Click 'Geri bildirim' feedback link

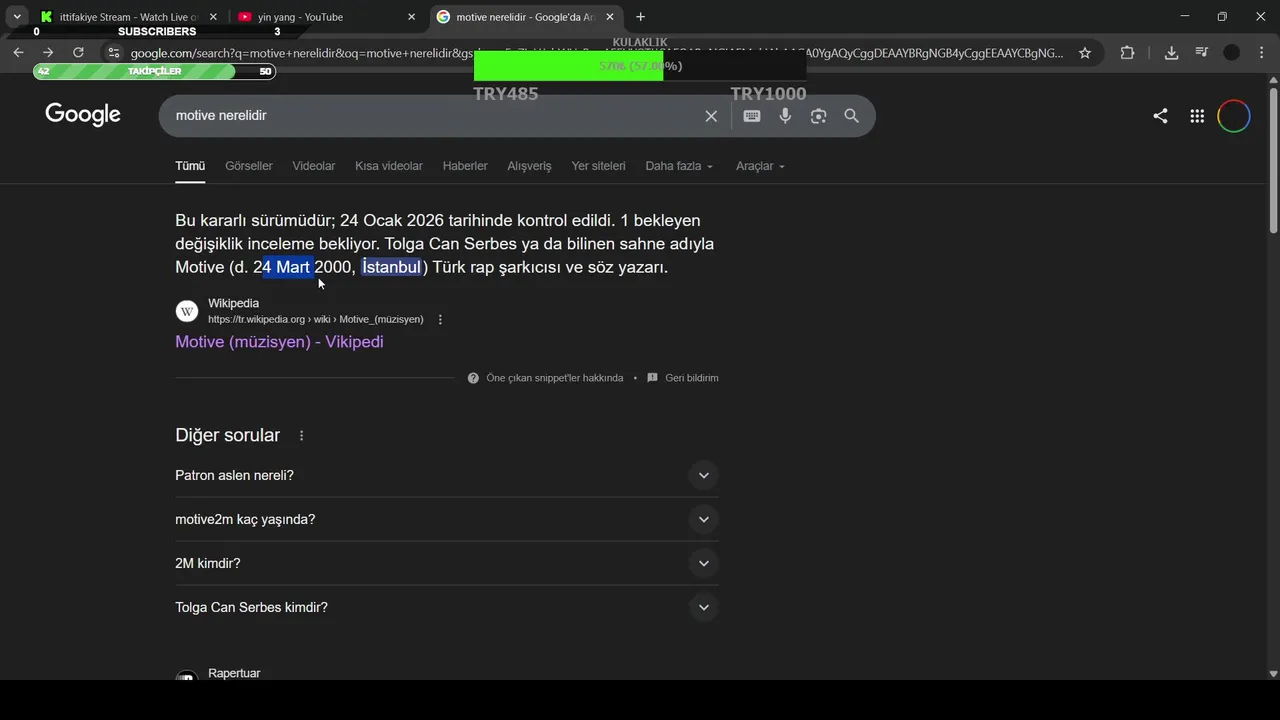pos(692,378)
